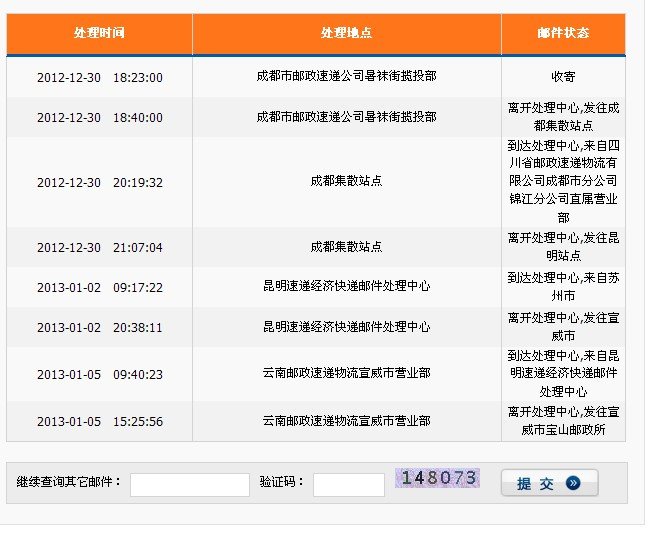
Task: Click the 邮件状态 column header
Action: (563, 33)
